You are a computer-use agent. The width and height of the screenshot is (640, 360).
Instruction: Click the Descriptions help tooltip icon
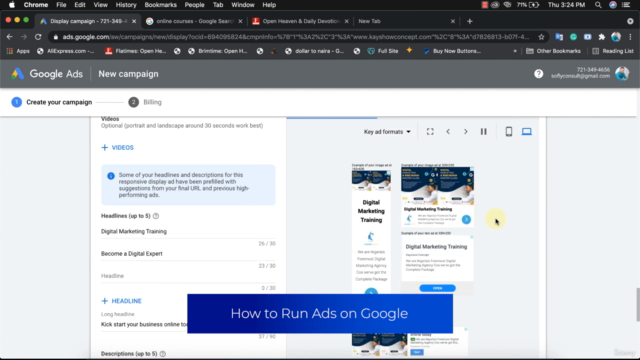click(162, 354)
